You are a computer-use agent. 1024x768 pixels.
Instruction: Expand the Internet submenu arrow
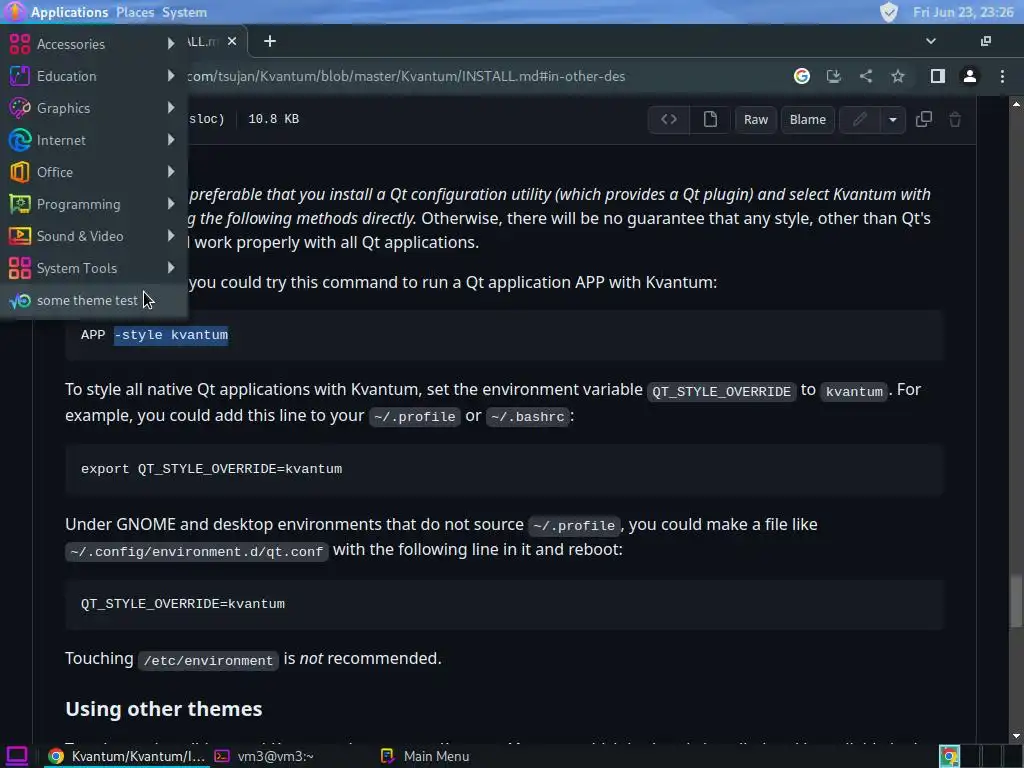[x=171, y=140]
